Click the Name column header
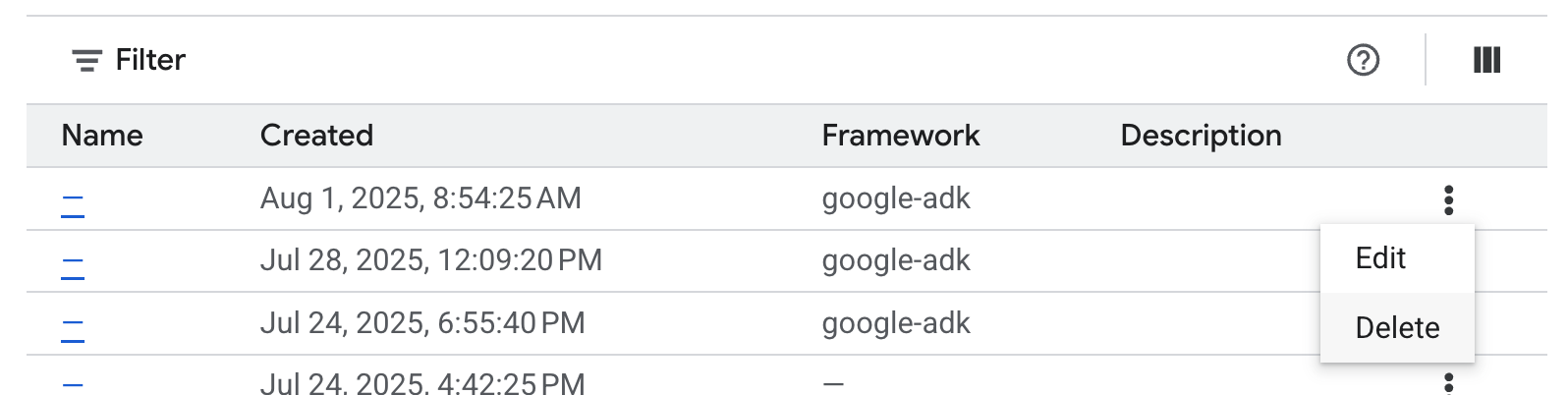This screenshot has width=1568, height=395. 102,136
